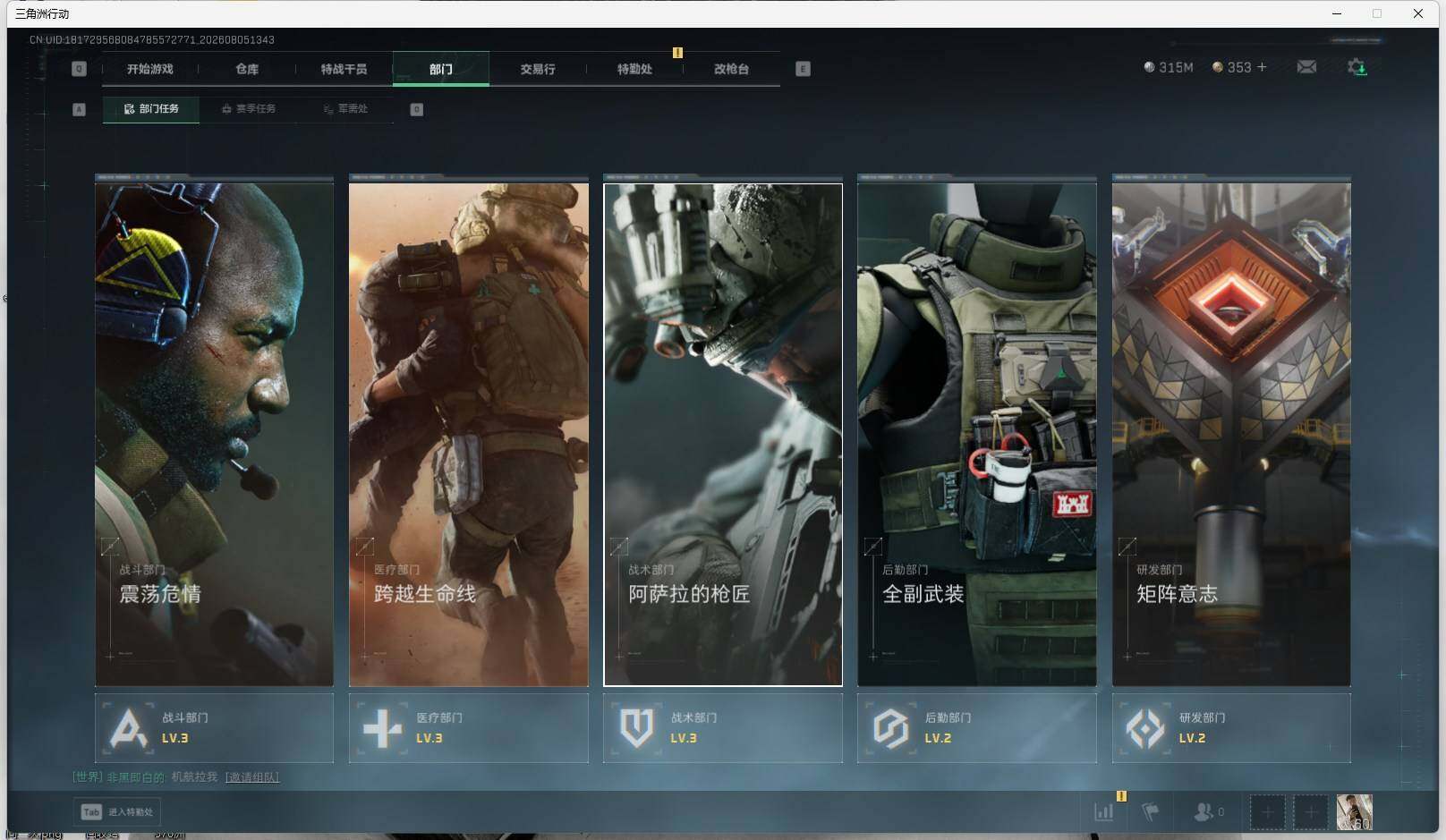The height and width of the screenshot is (840, 1446).
Task: Switch to the 改枪台 tab
Action: [731, 69]
